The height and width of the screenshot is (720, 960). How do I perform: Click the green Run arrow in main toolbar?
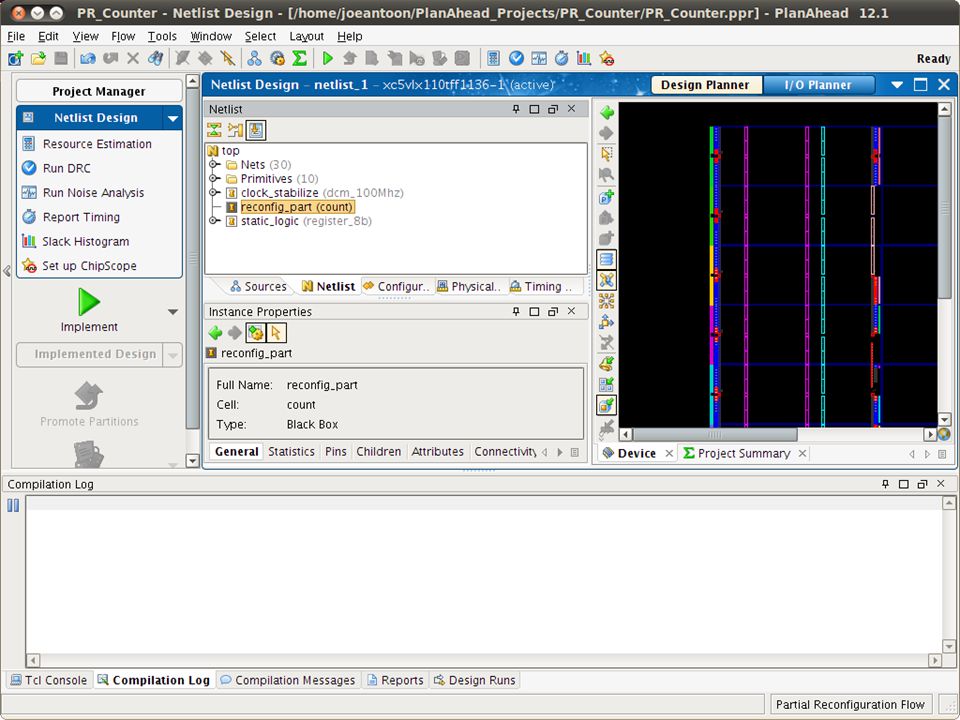[328, 59]
